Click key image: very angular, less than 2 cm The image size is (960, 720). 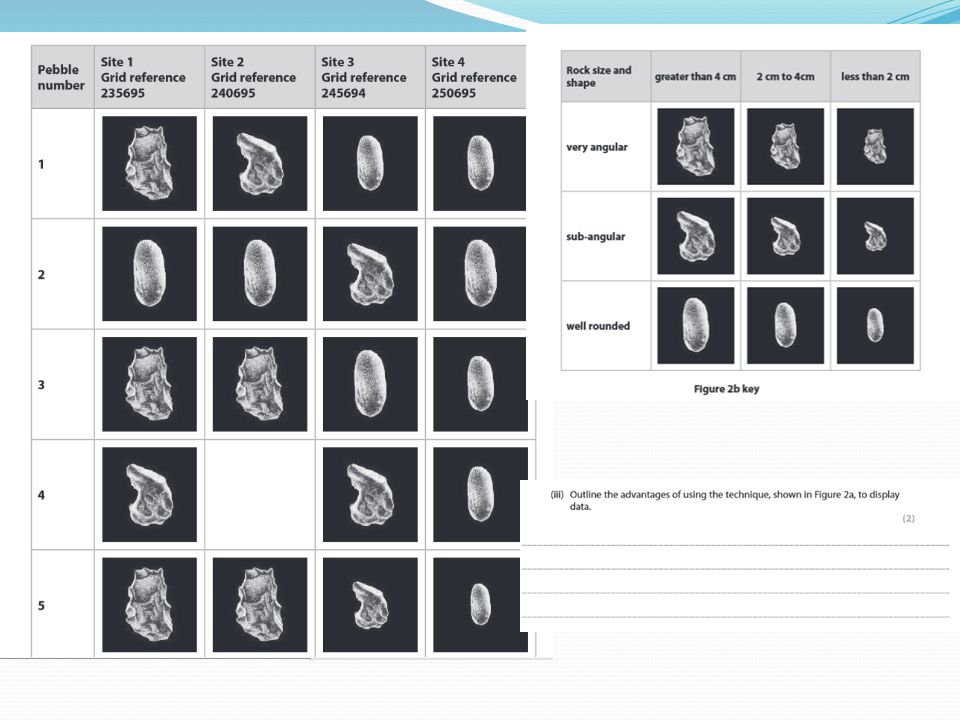[x=875, y=146]
